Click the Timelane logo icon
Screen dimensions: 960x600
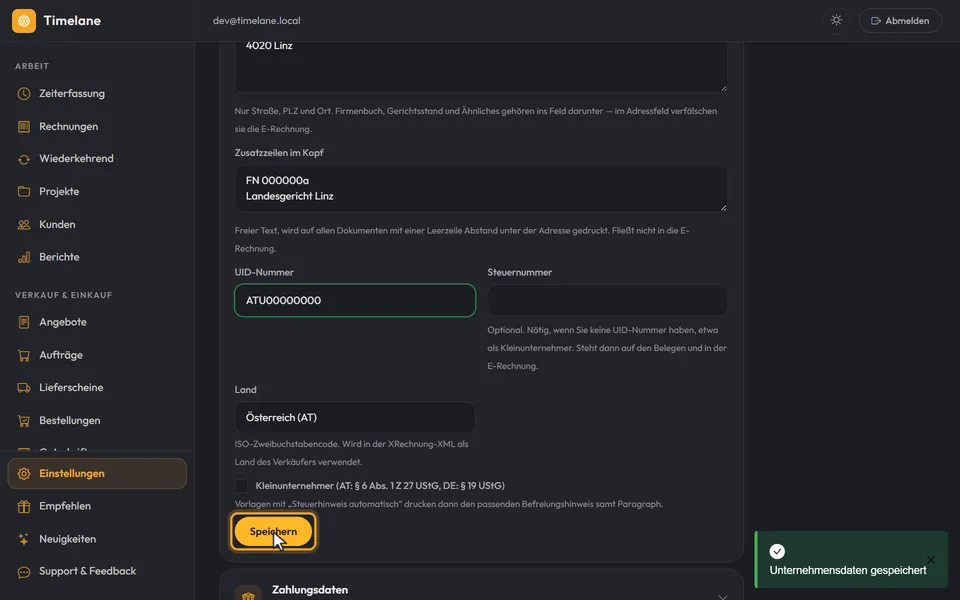tap(24, 21)
